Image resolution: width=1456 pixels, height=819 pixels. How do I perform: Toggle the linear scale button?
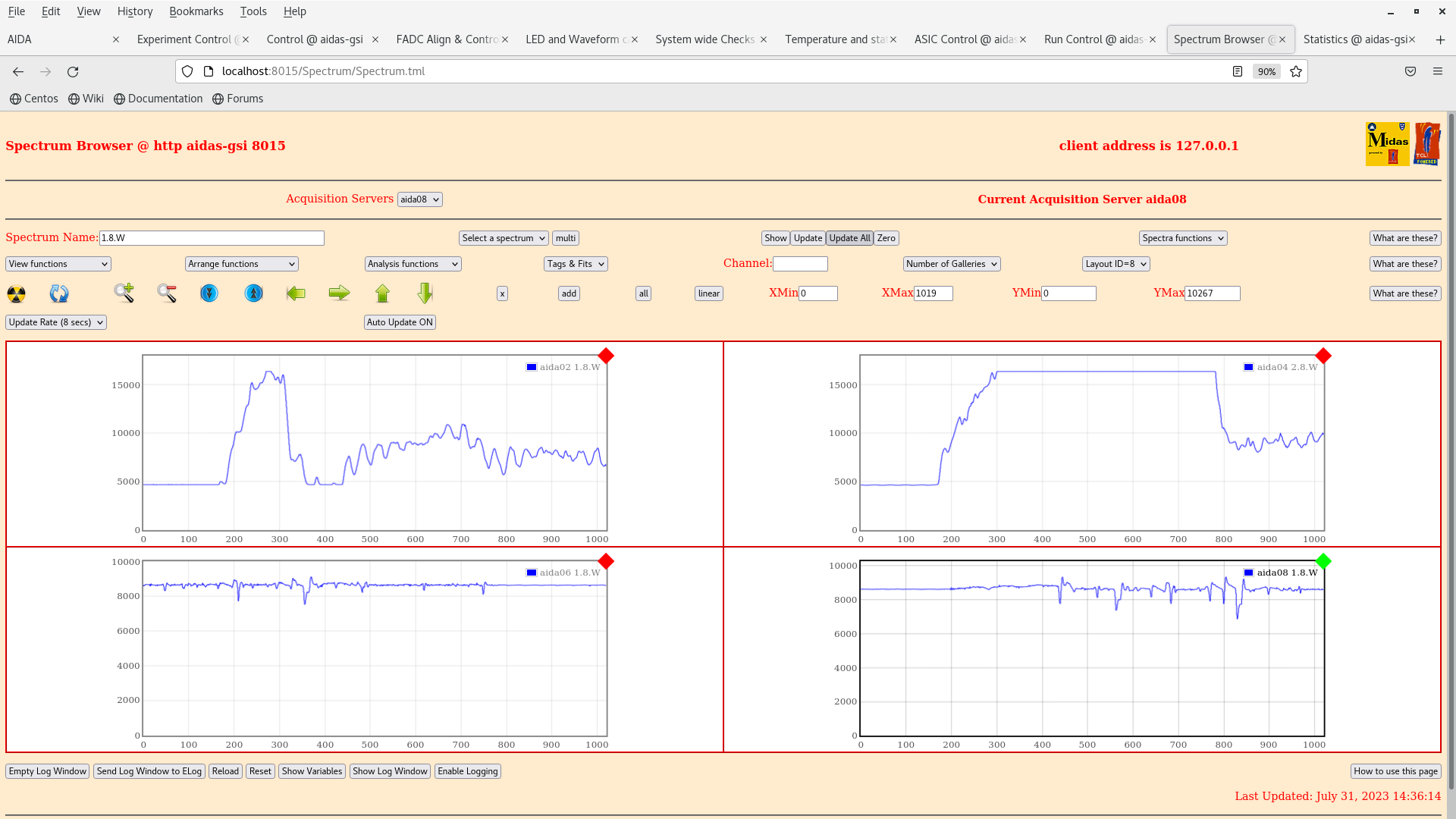[x=708, y=293]
